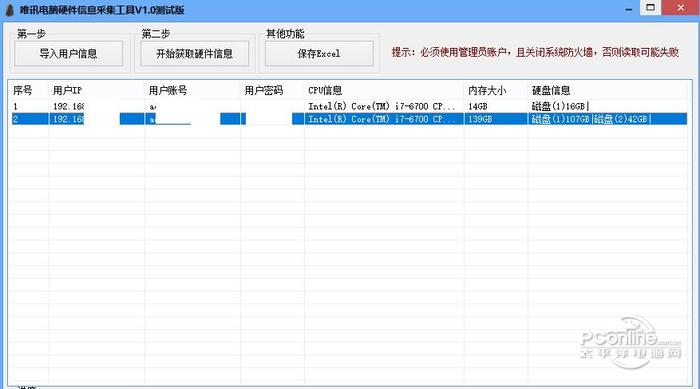Viewport: 700px width, 389px height.
Task: Click the CPU信息 column header
Action: [325, 91]
